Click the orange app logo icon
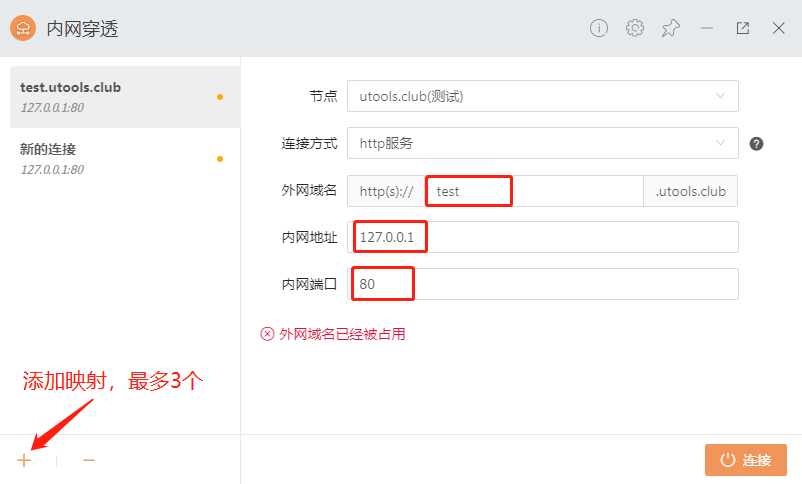 coord(23,28)
